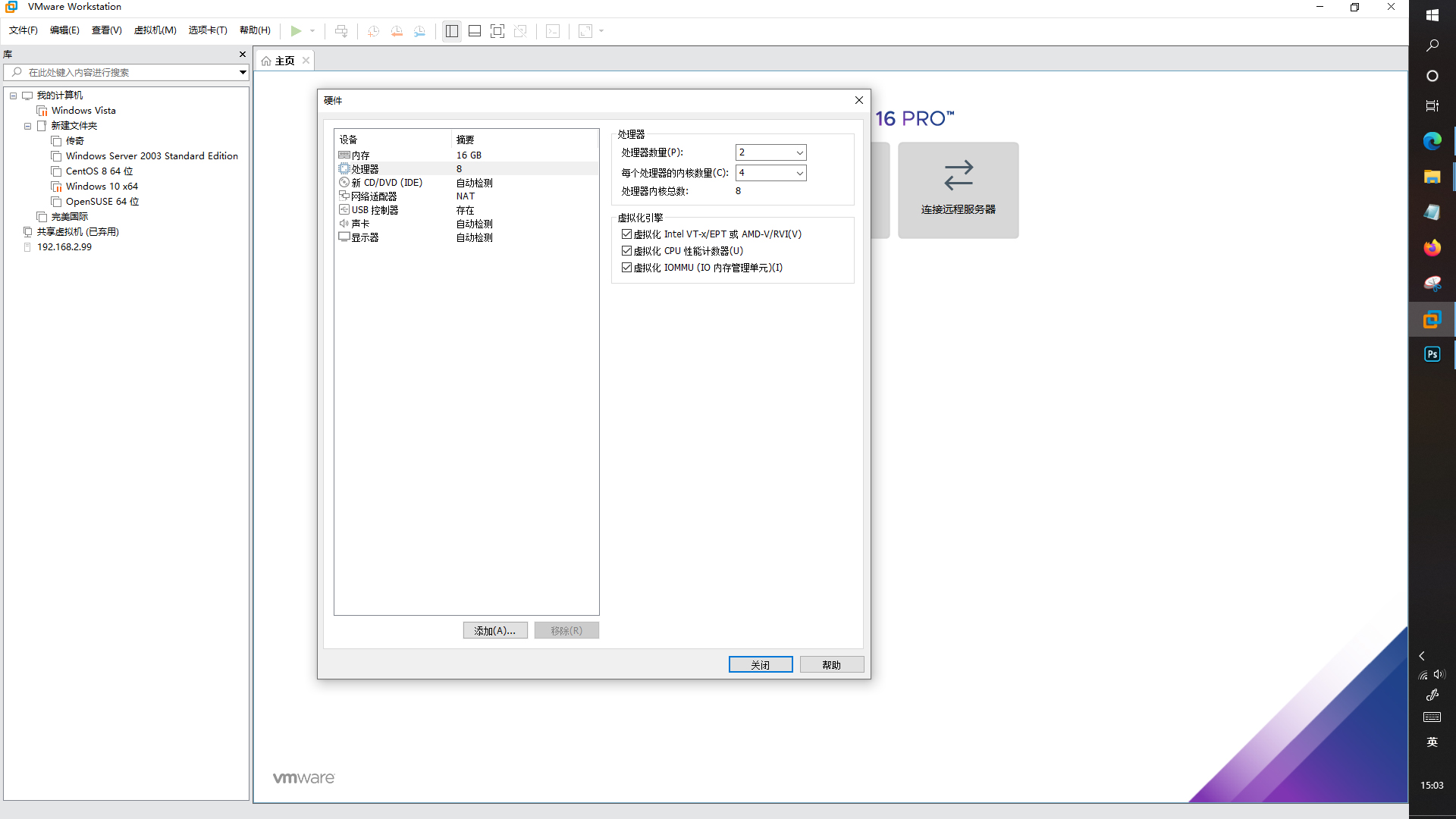Select 声卡 device in hardware list
1456x819 pixels.
pos(466,224)
